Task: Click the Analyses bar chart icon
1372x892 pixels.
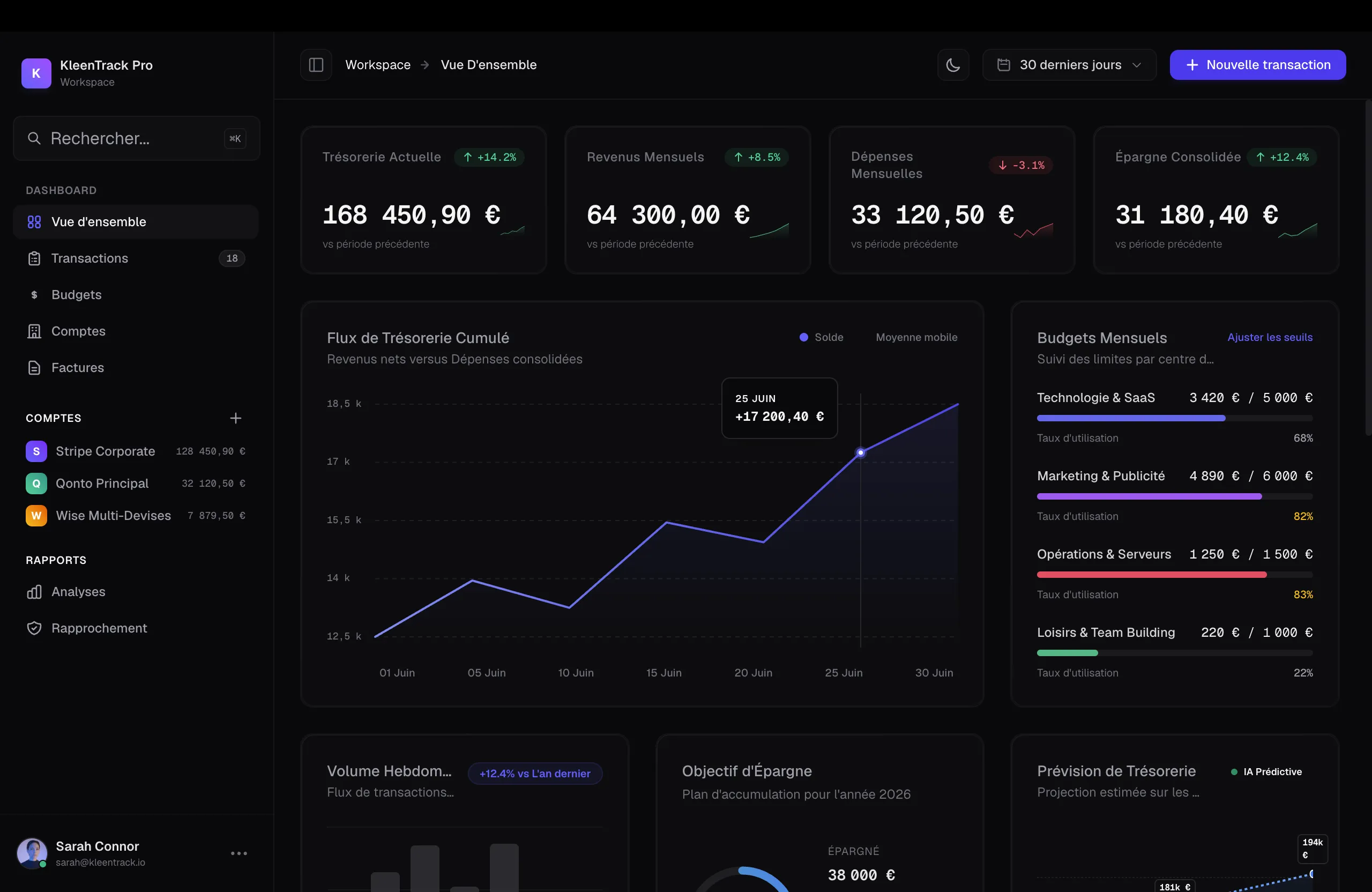Action: pyautogui.click(x=34, y=592)
